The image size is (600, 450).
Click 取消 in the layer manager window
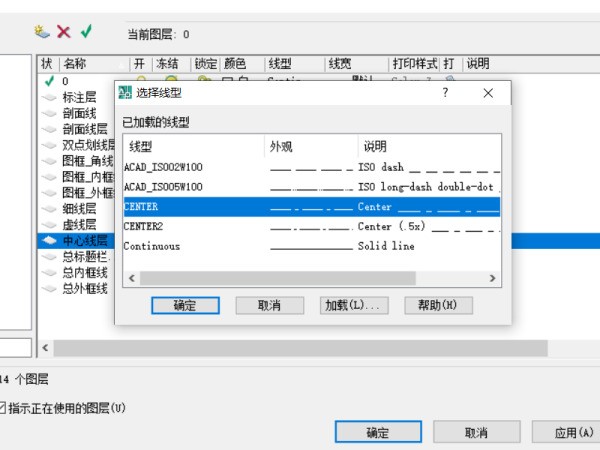[x=476, y=432]
